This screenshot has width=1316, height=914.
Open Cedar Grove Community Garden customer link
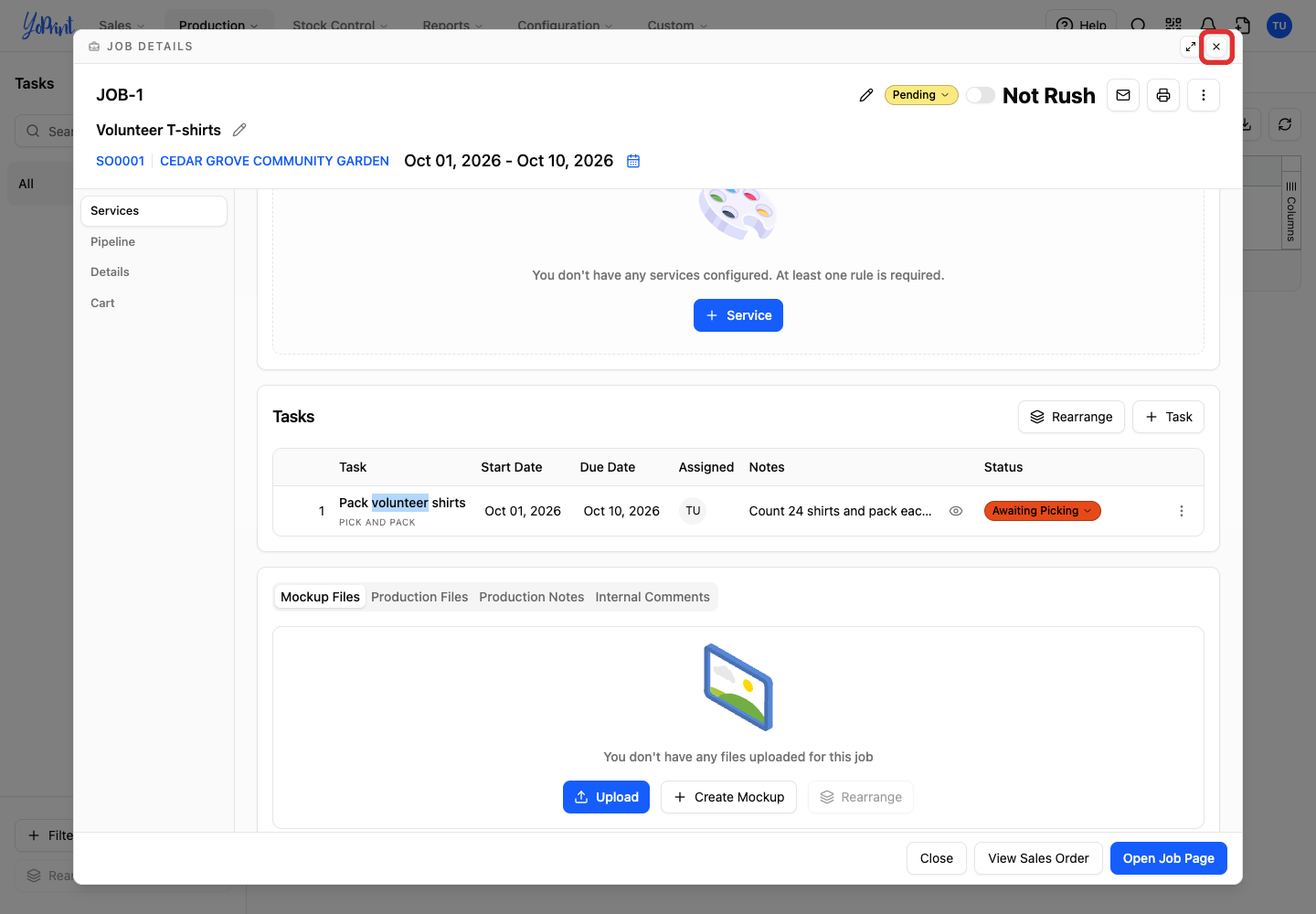pos(274,161)
